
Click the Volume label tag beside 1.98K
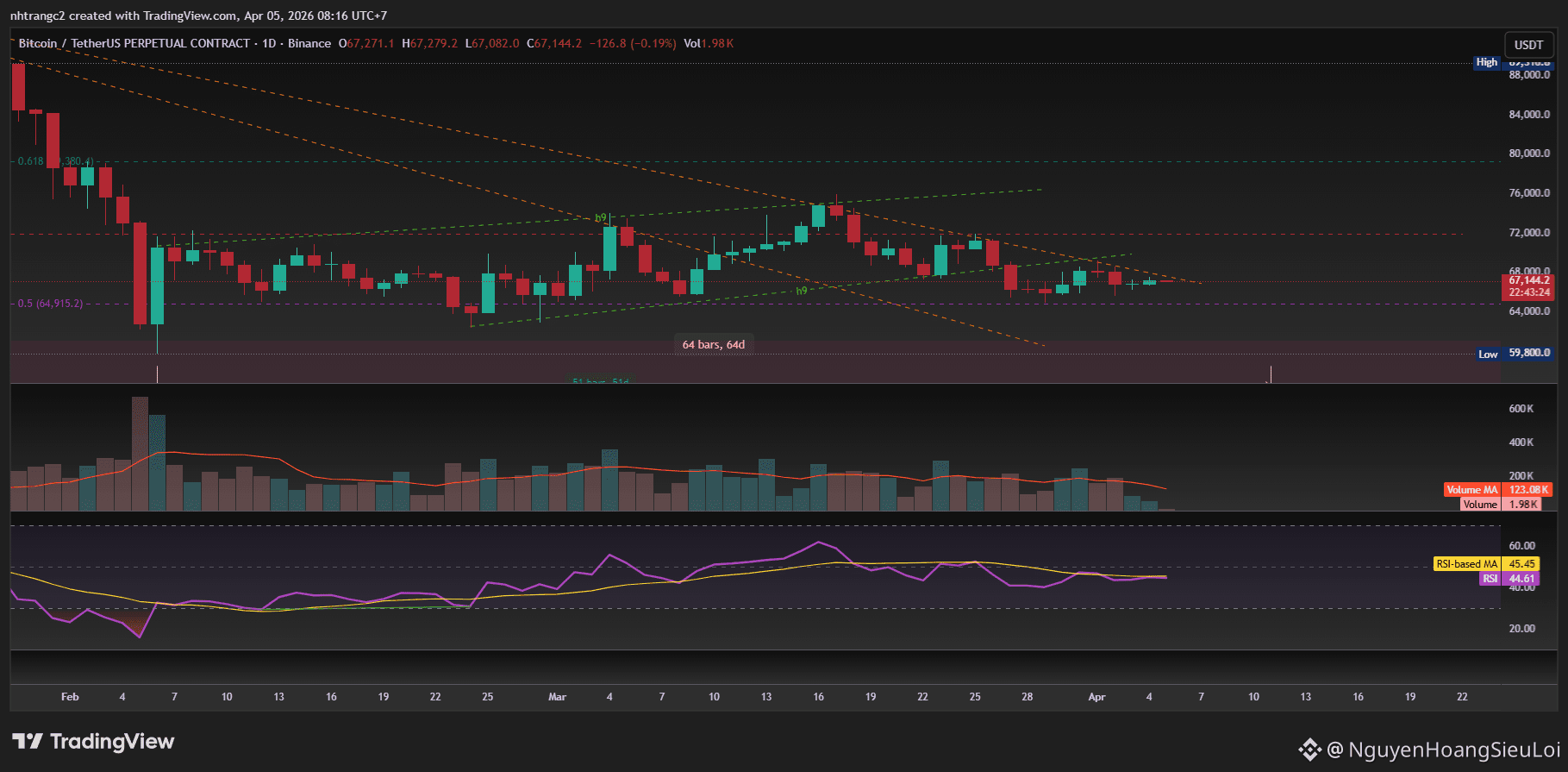coord(1481,505)
